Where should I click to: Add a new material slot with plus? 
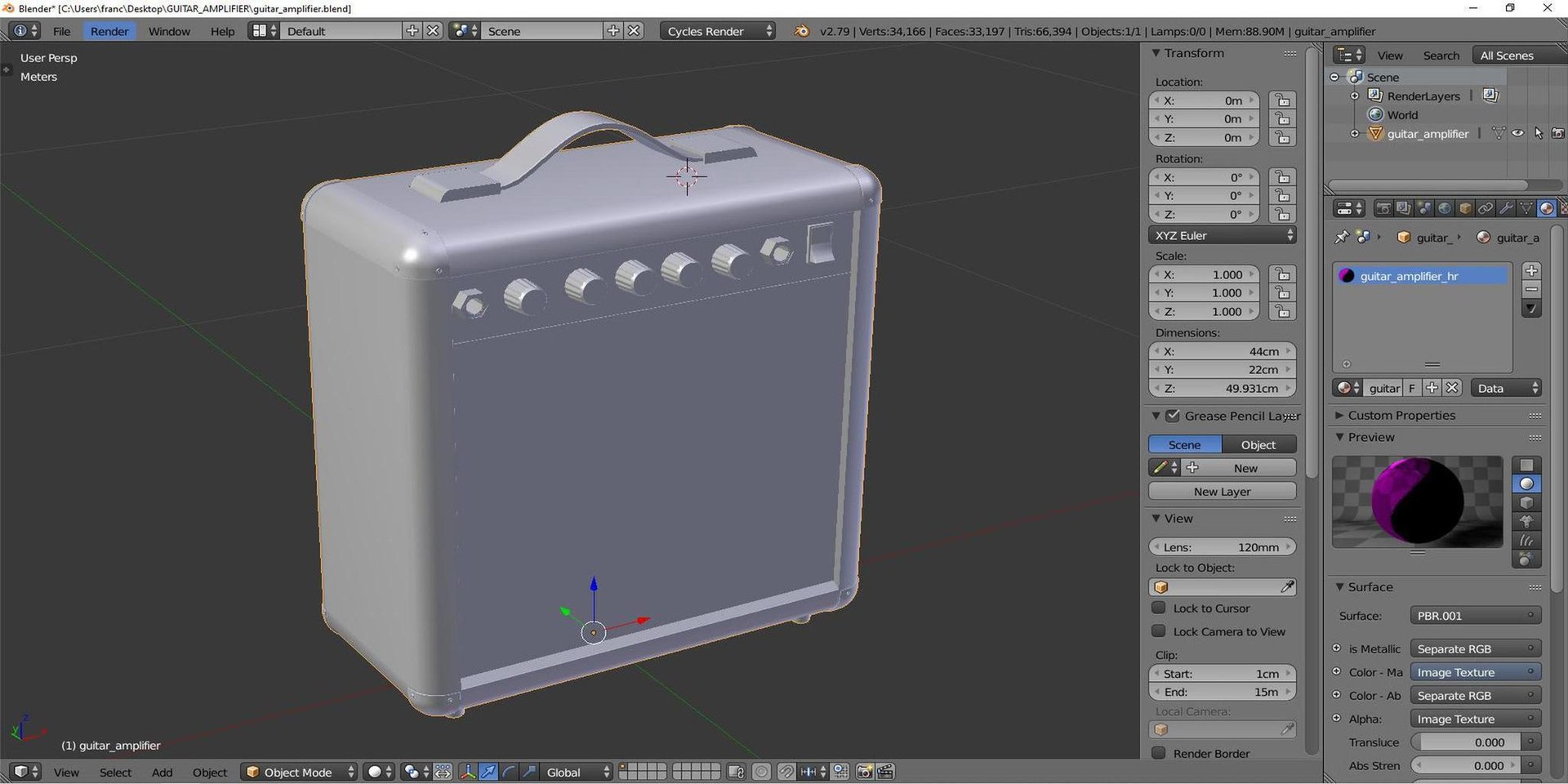coord(1531,270)
